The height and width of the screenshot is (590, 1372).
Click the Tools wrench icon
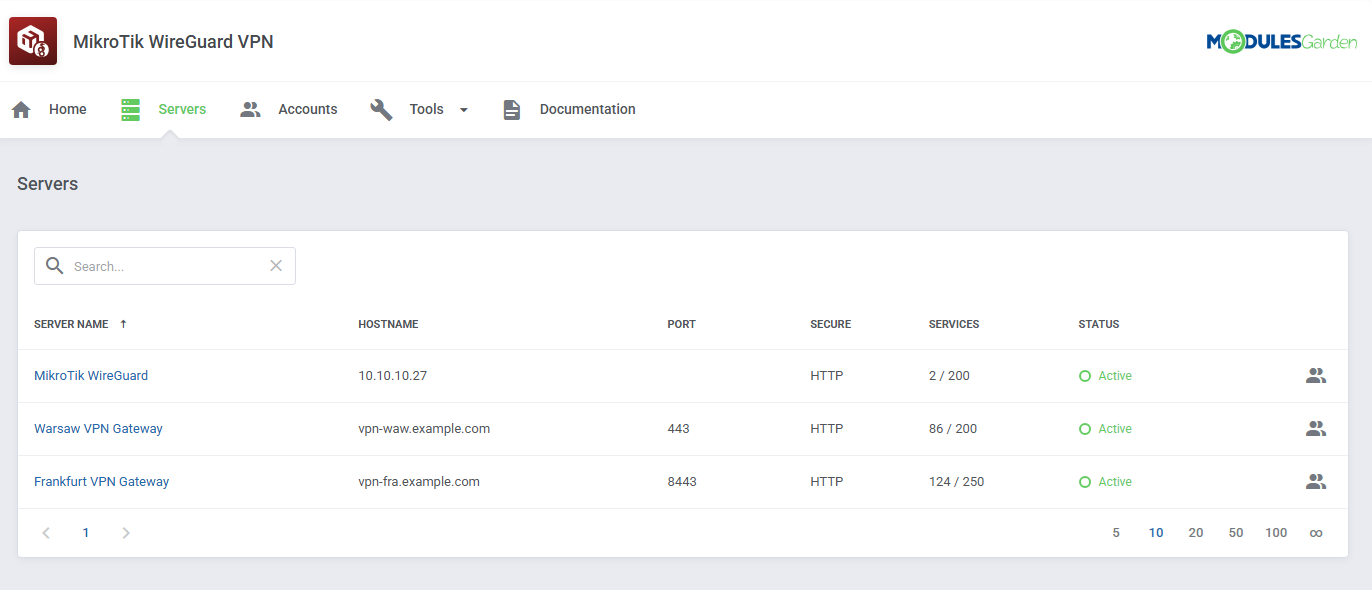click(381, 110)
